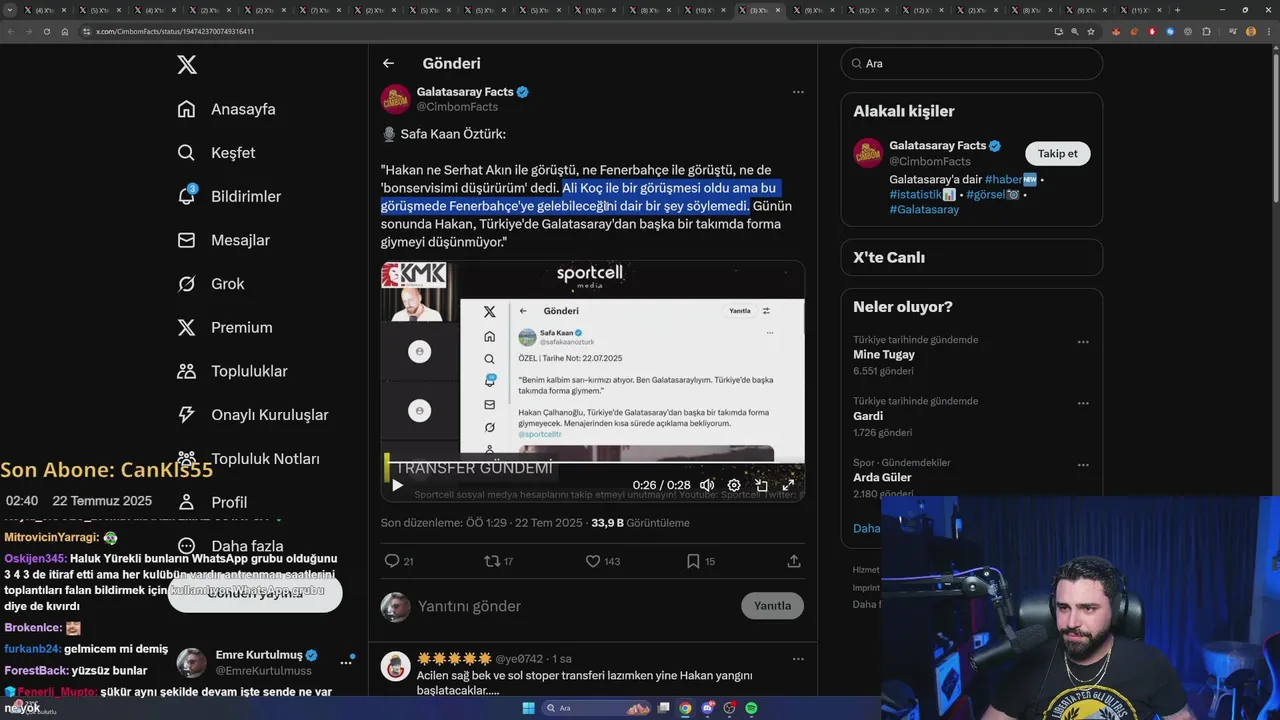Play the embedded video
This screenshot has width=1280, height=720.
click(397, 485)
